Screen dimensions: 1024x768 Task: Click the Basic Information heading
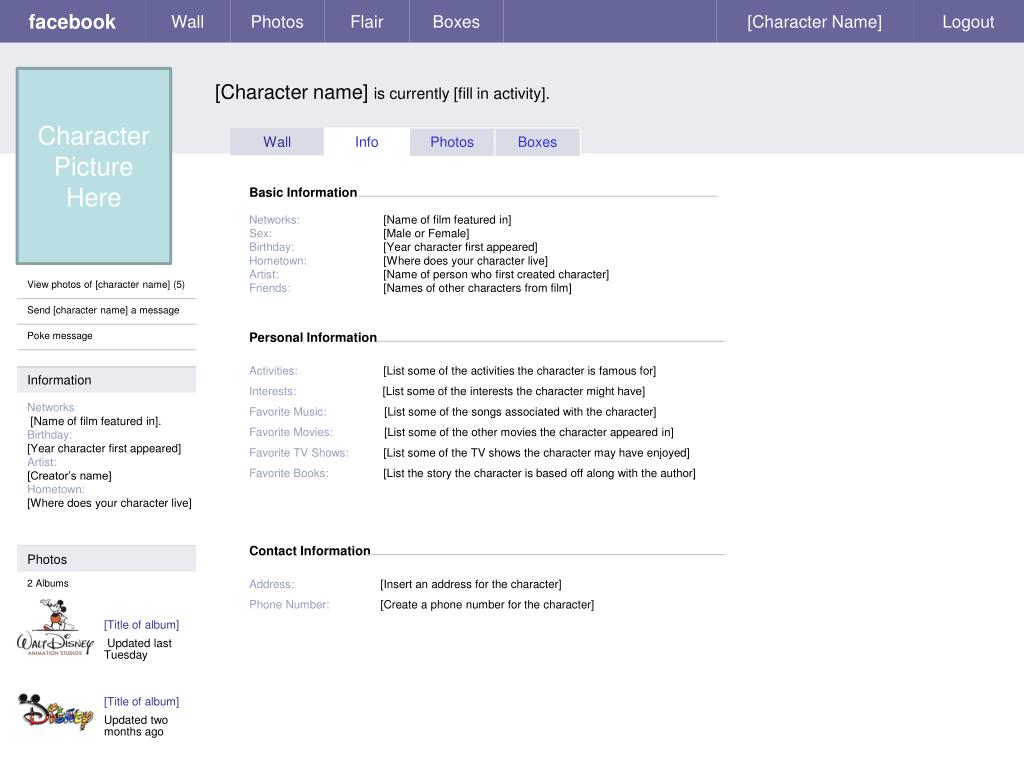pos(303,193)
